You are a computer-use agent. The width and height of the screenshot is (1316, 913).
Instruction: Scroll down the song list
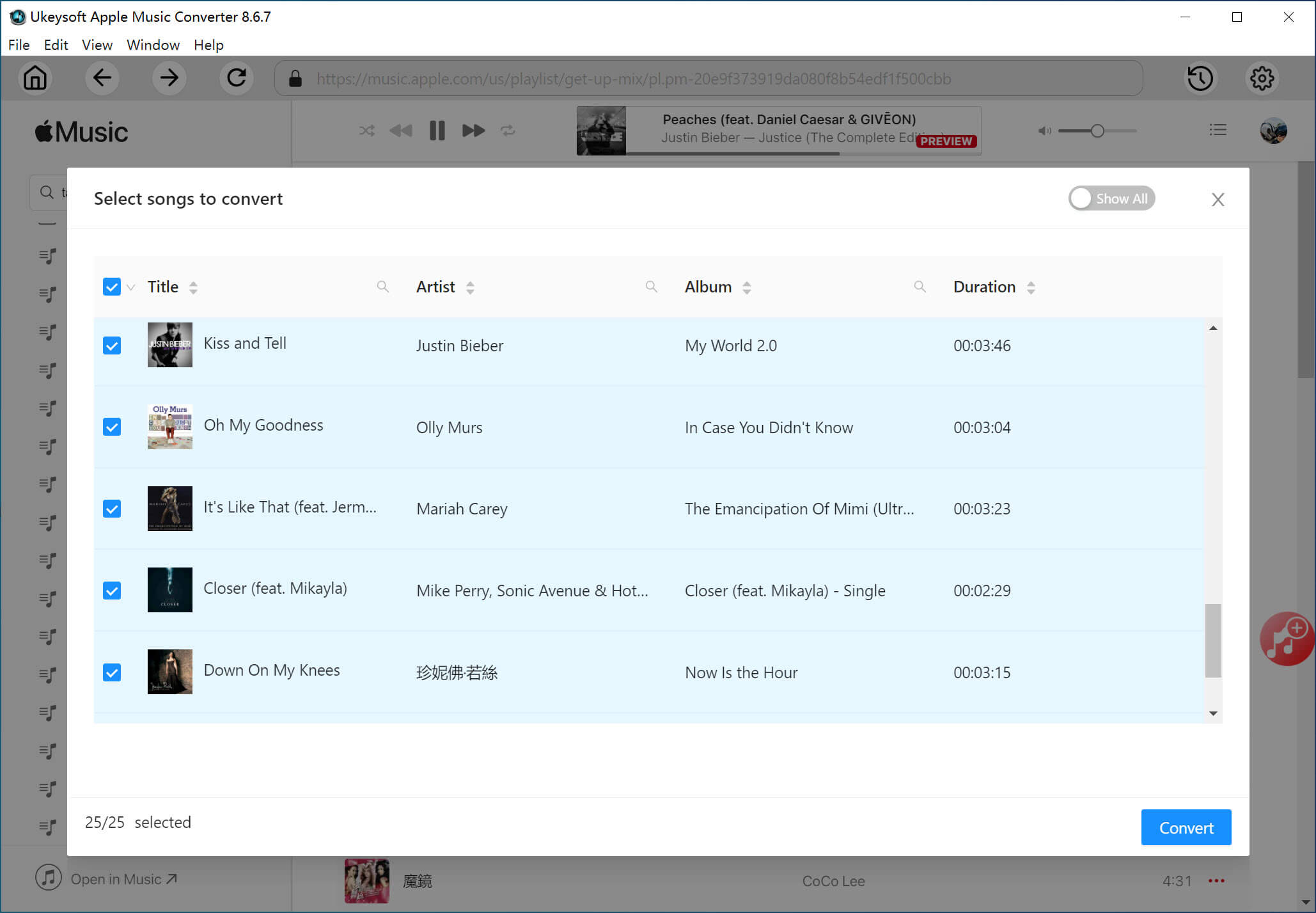point(1214,713)
